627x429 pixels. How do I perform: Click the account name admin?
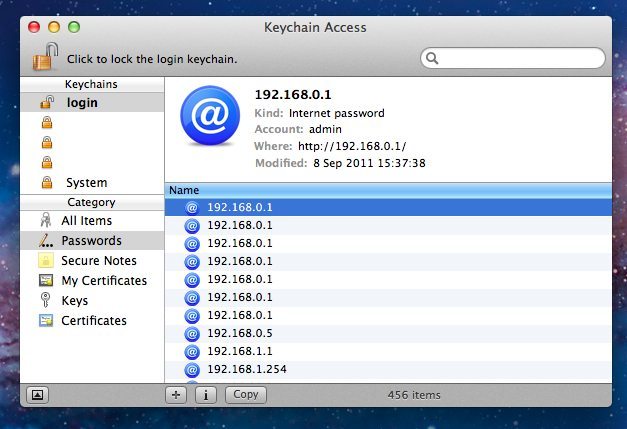coord(325,129)
